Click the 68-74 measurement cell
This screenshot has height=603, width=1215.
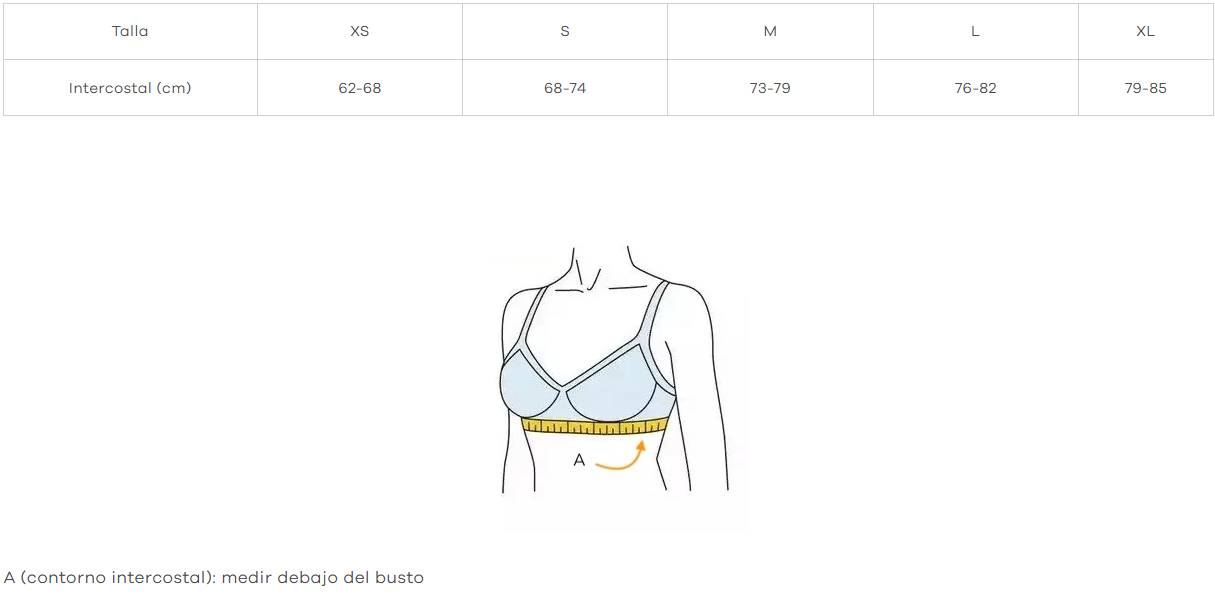coord(565,88)
